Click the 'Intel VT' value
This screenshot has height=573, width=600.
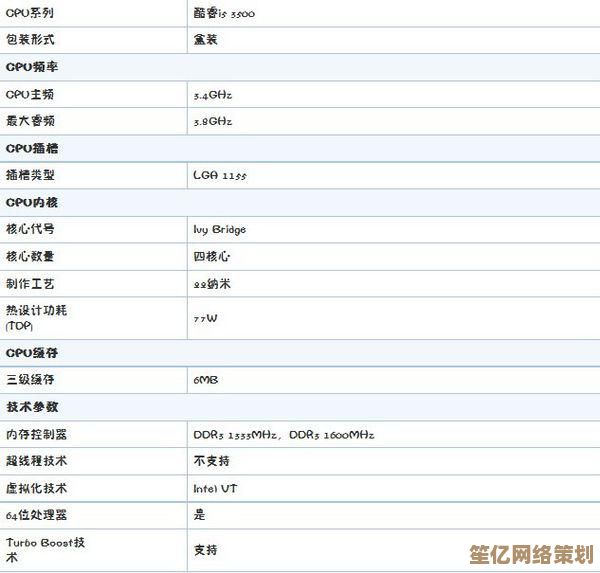(215, 488)
